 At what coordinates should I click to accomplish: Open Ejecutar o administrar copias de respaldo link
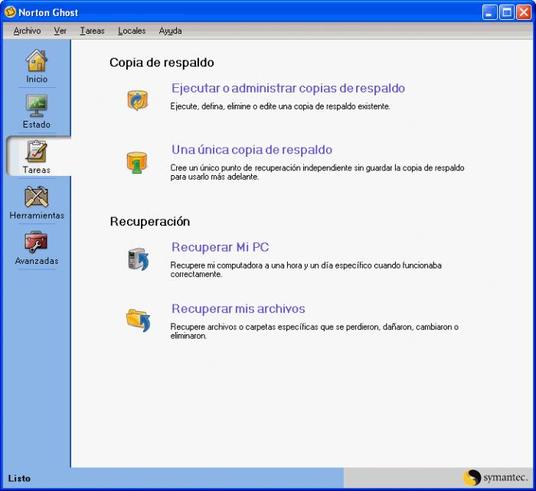coord(288,88)
